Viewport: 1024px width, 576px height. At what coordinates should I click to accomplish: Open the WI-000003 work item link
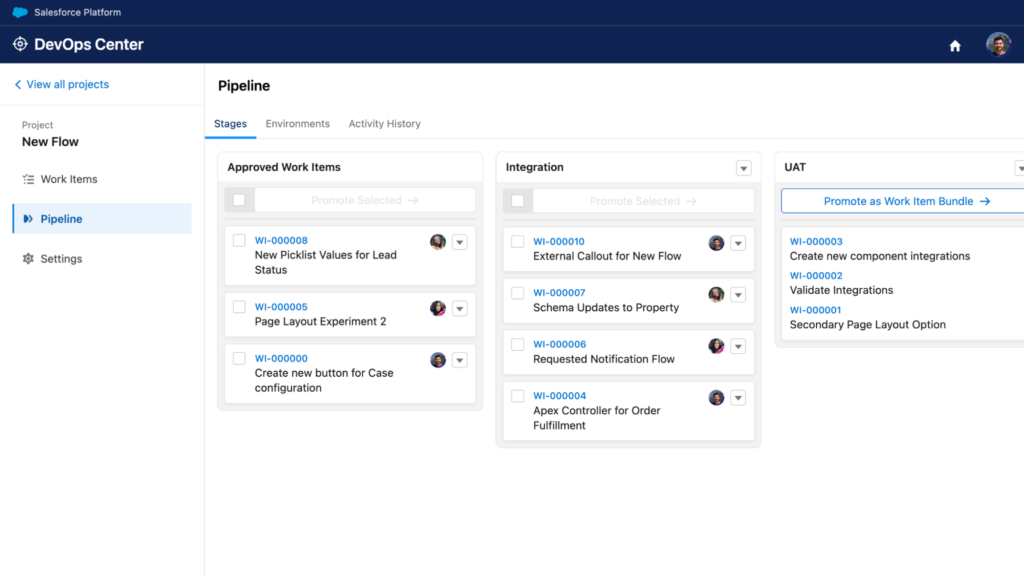tap(816, 242)
